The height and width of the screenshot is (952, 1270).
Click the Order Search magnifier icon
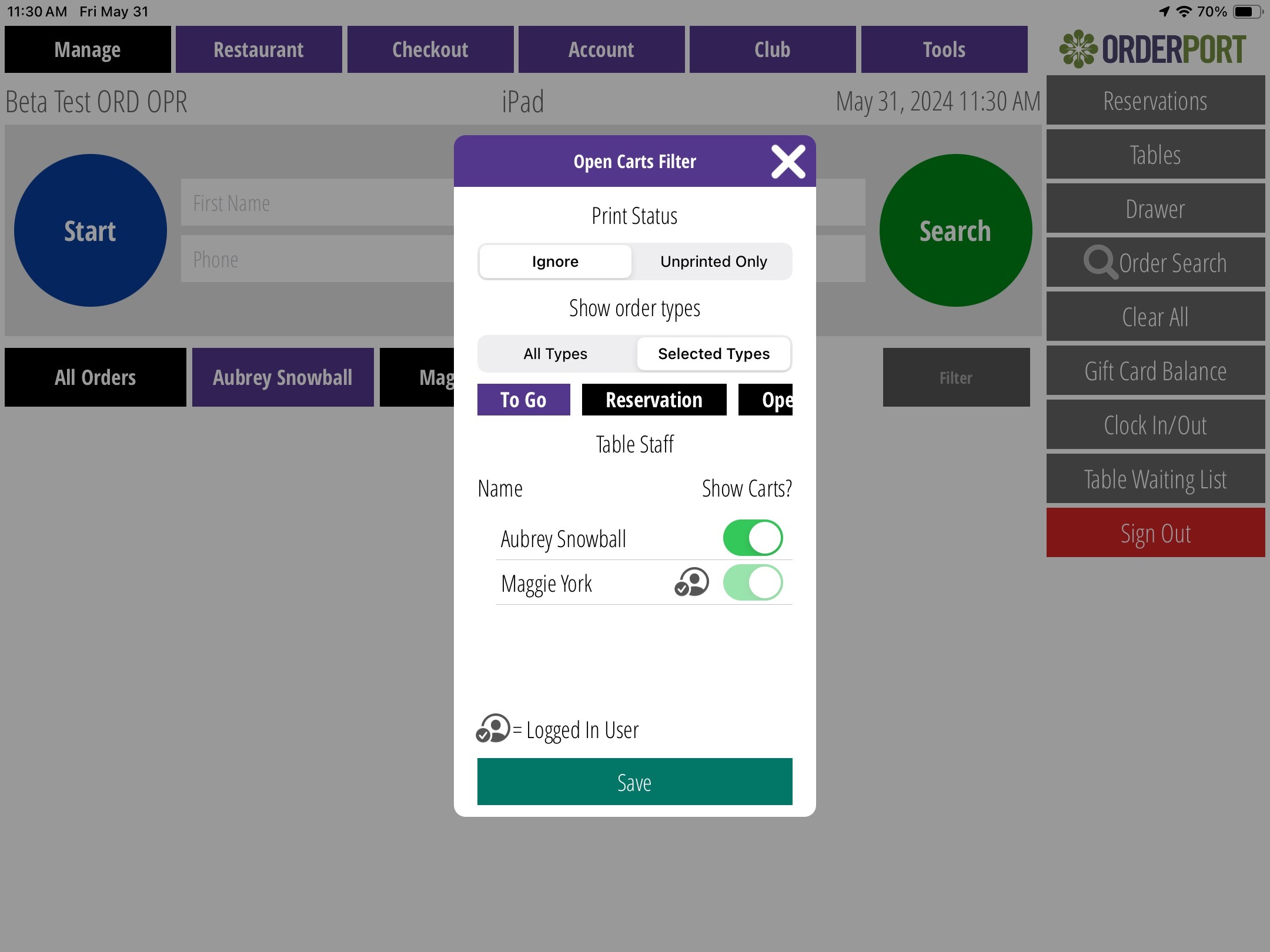coord(1099,262)
